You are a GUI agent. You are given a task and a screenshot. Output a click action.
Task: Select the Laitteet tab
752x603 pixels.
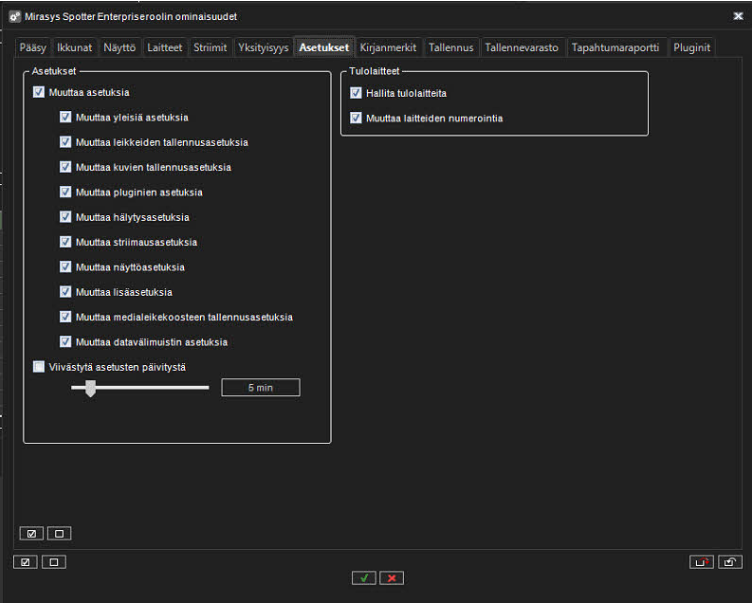point(164,47)
